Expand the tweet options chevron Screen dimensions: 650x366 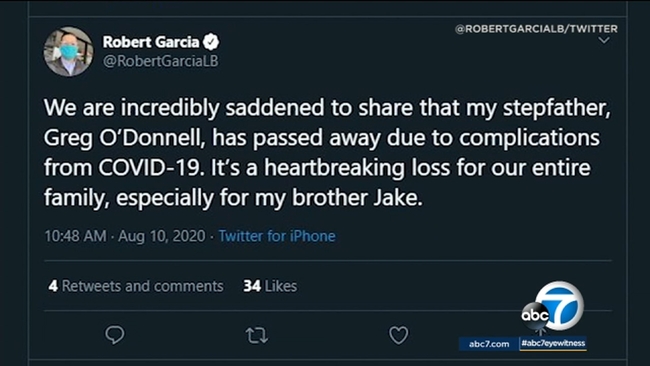[604, 40]
